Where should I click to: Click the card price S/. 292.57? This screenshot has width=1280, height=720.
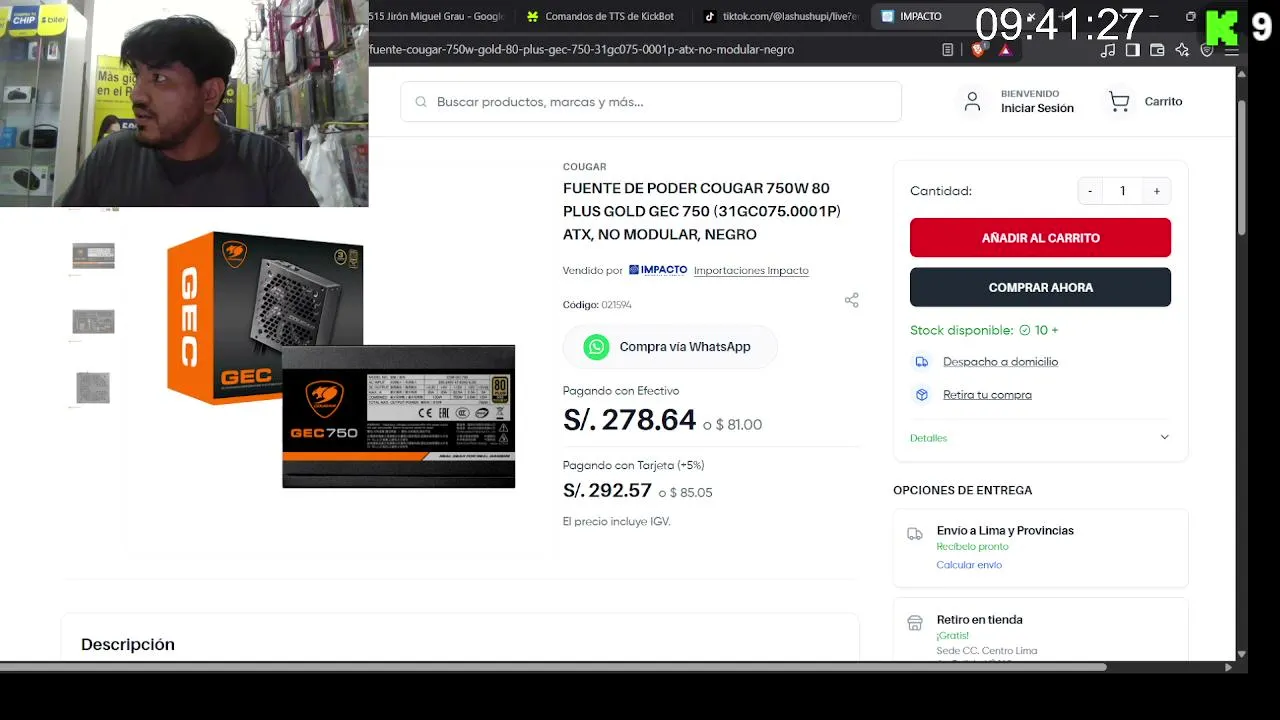pos(607,490)
